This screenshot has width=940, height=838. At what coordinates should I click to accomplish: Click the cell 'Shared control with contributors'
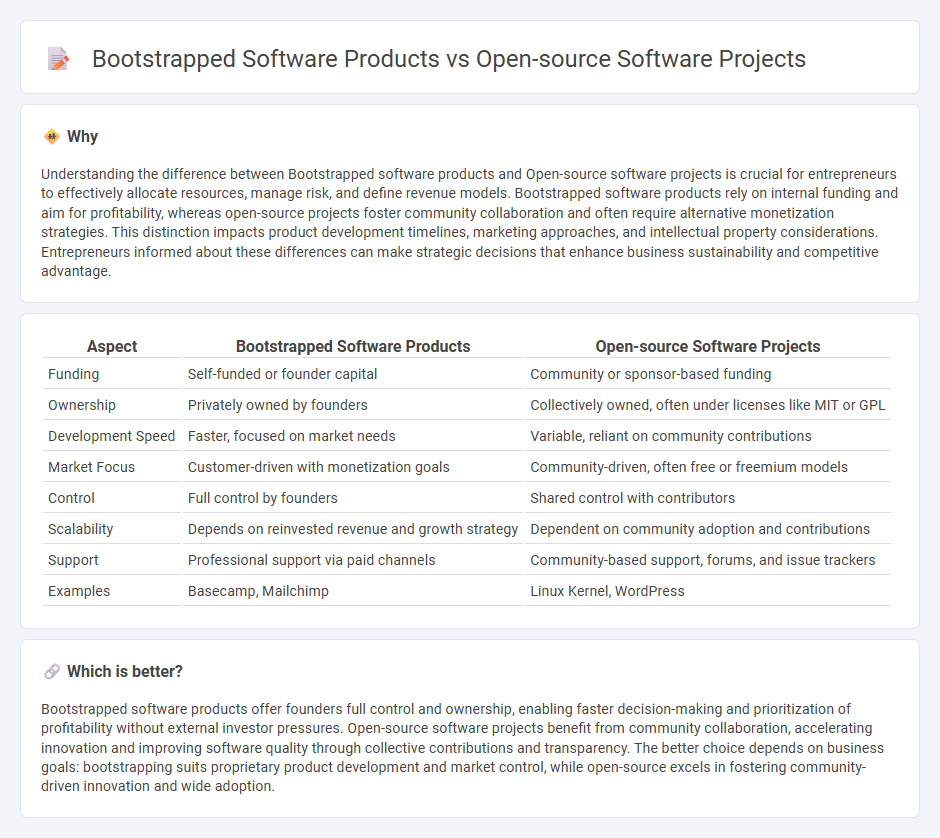[707, 498]
